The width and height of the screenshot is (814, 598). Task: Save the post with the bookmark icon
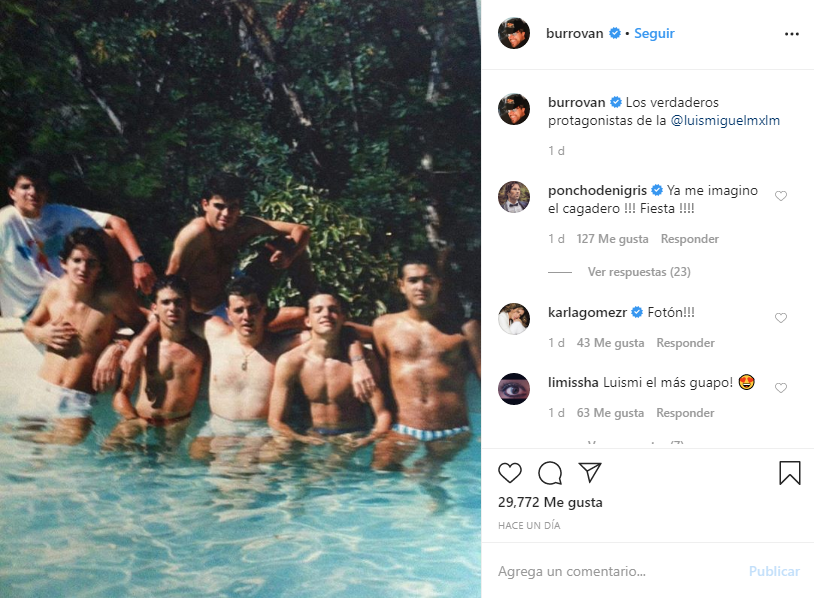tap(790, 473)
